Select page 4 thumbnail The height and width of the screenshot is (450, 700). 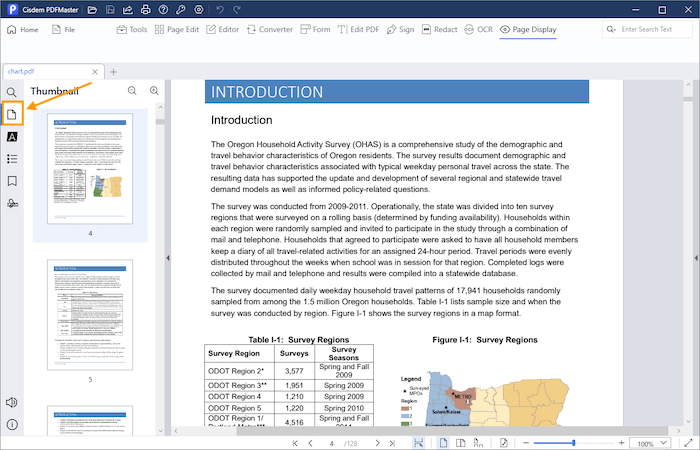90,169
